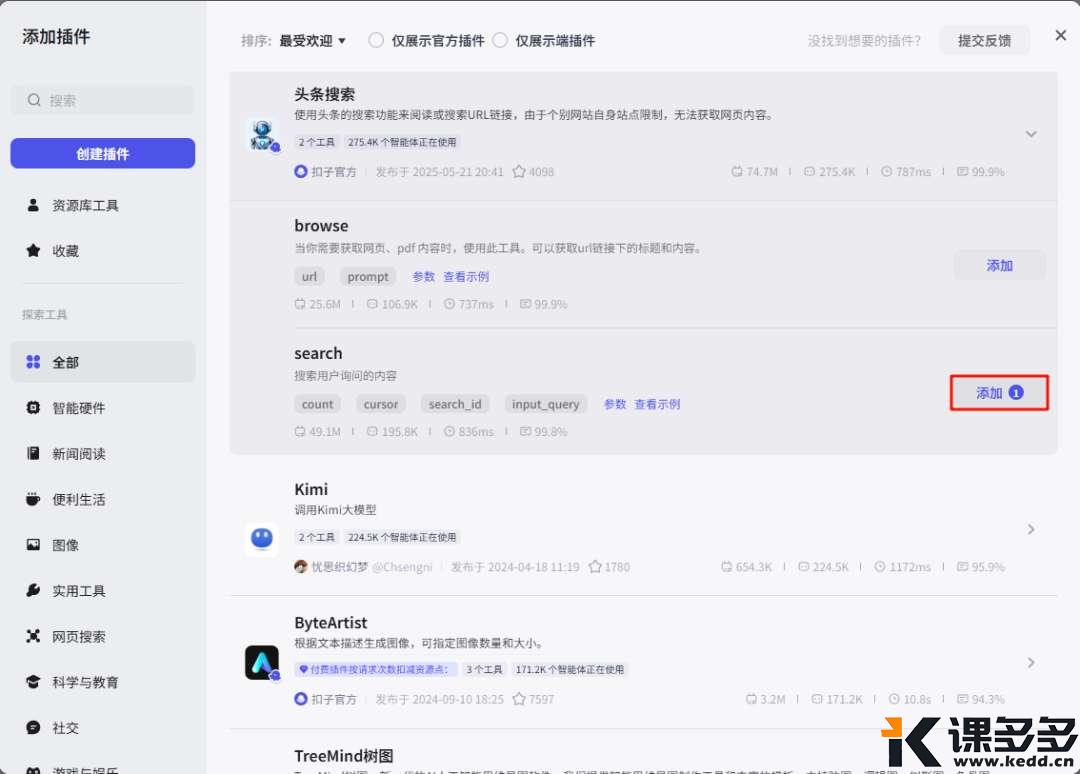Click the 智能硬件 chip icon
The height and width of the screenshot is (774, 1080).
(33, 408)
